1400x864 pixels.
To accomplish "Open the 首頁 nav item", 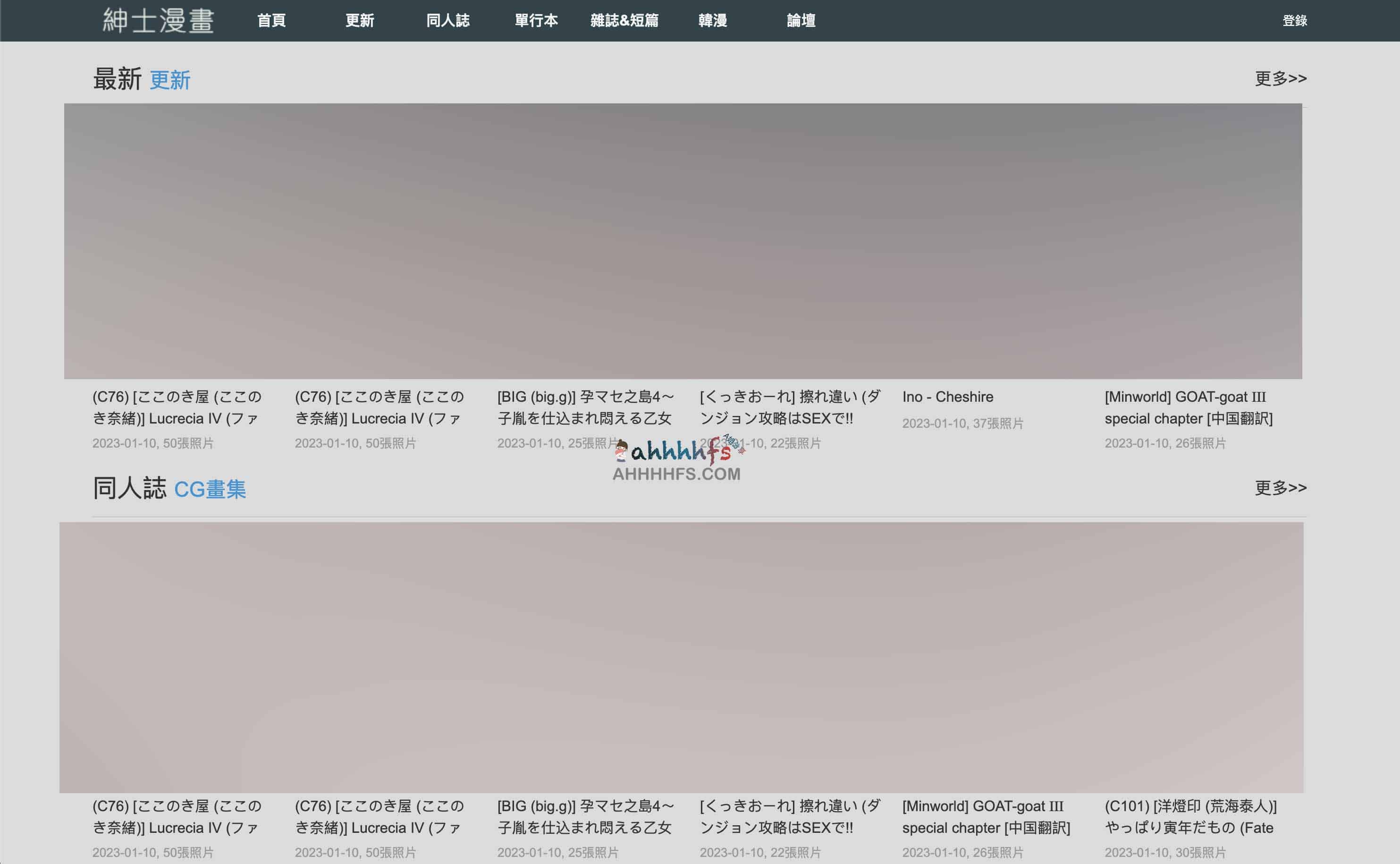I will coord(271,21).
